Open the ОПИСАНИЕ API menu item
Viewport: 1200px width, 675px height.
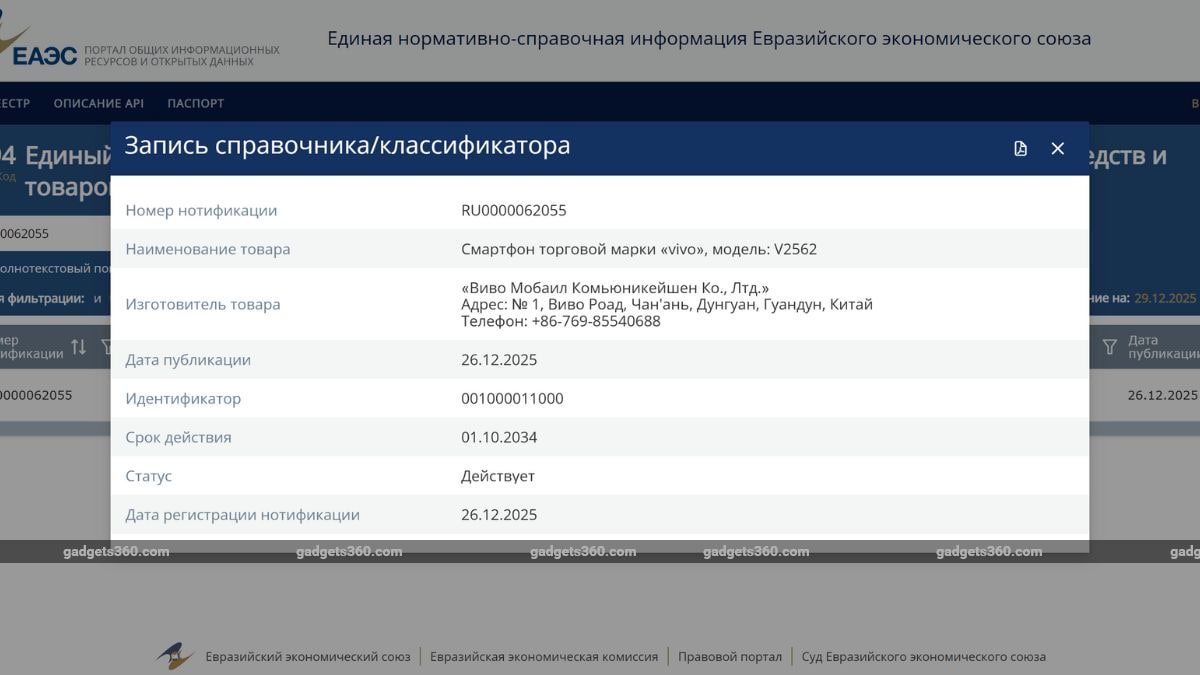99,103
